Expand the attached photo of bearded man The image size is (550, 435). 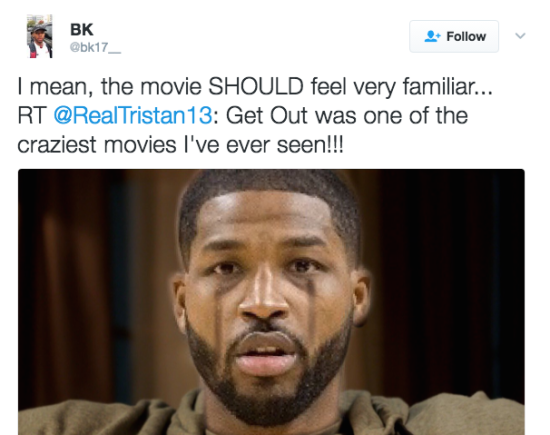click(x=271, y=302)
